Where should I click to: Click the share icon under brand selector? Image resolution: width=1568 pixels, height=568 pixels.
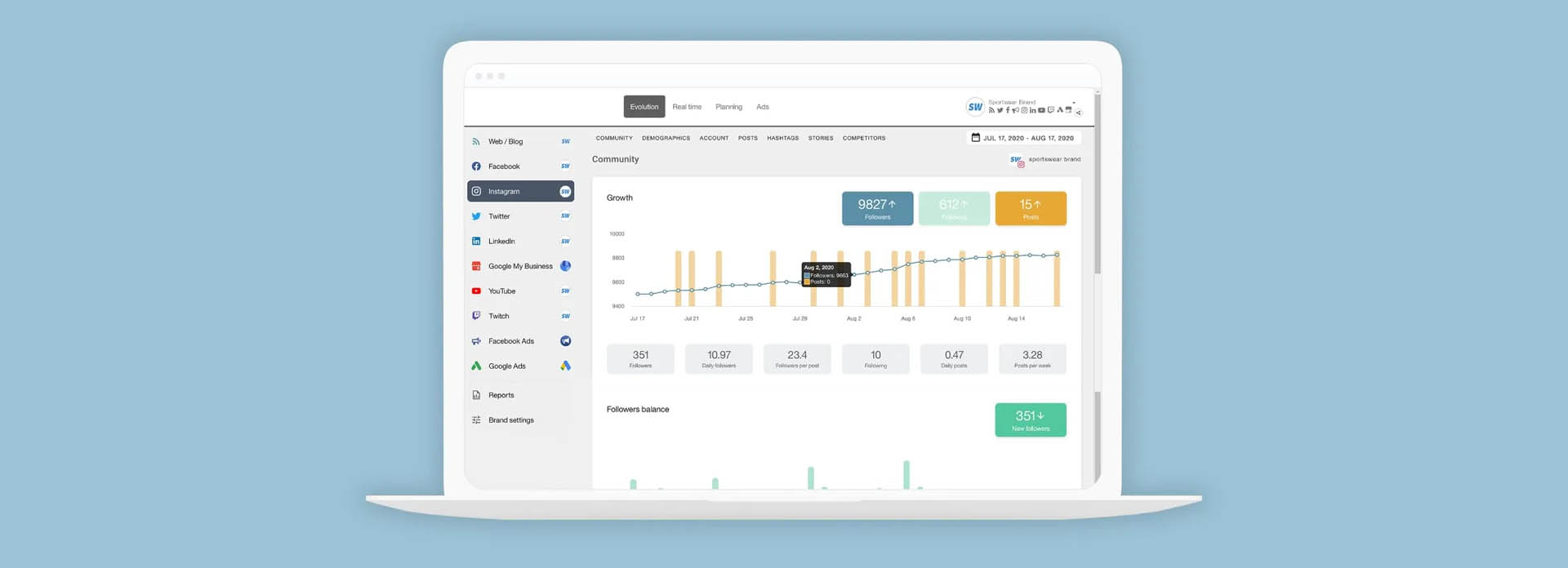click(x=1078, y=113)
